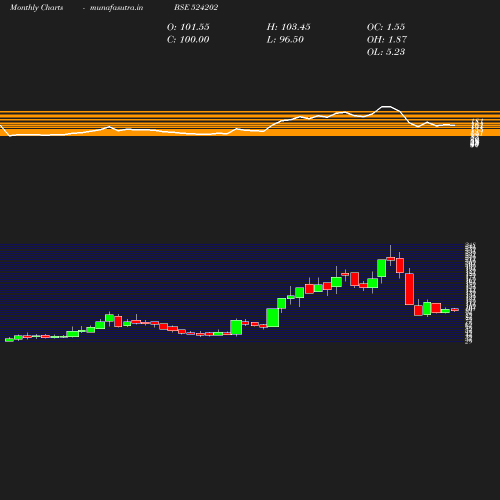The height and width of the screenshot is (500, 500).
Task: Click the 'OH: 1.87' statistic
Action: click(387, 39)
